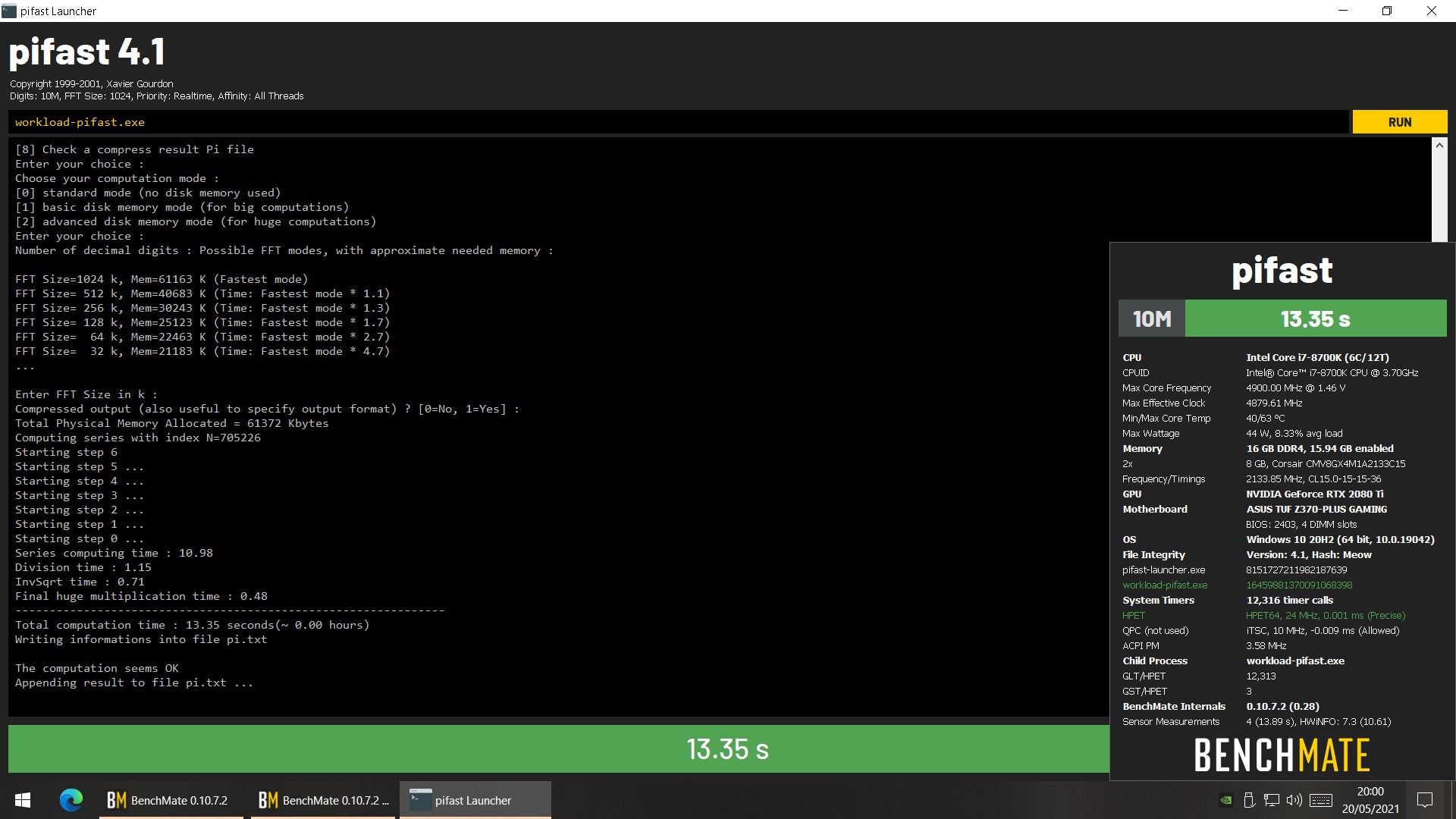Image resolution: width=1456 pixels, height=819 pixels.
Task: Open the network connection tray icon
Action: pos(1272,800)
